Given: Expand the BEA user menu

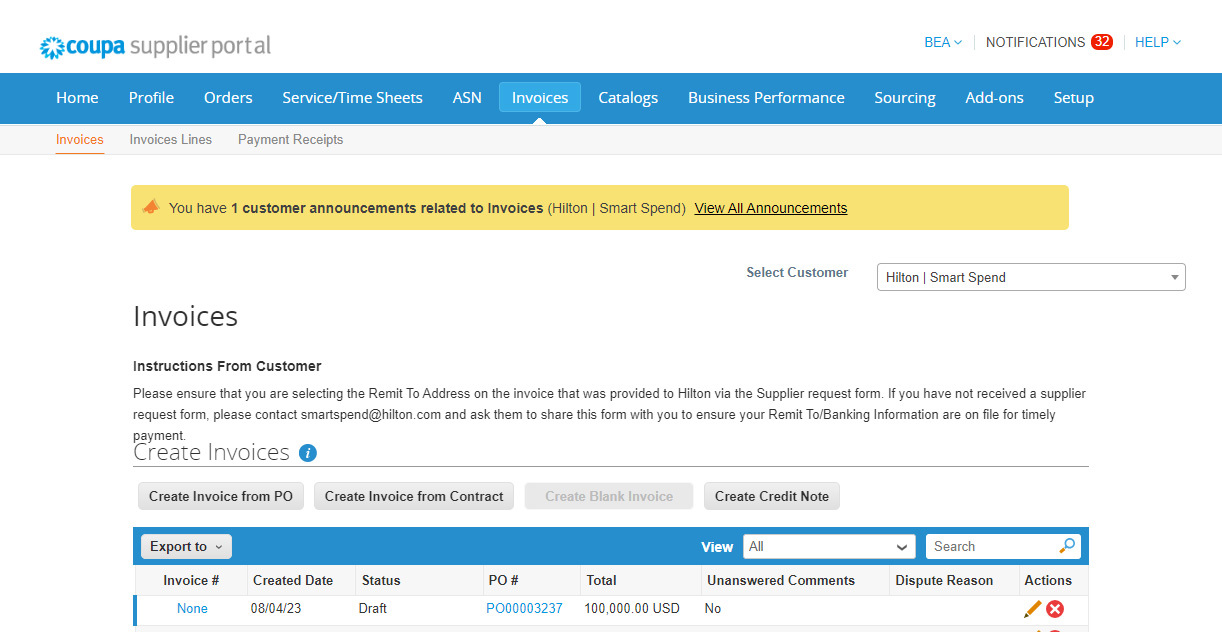Looking at the screenshot, I should coord(942,42).
